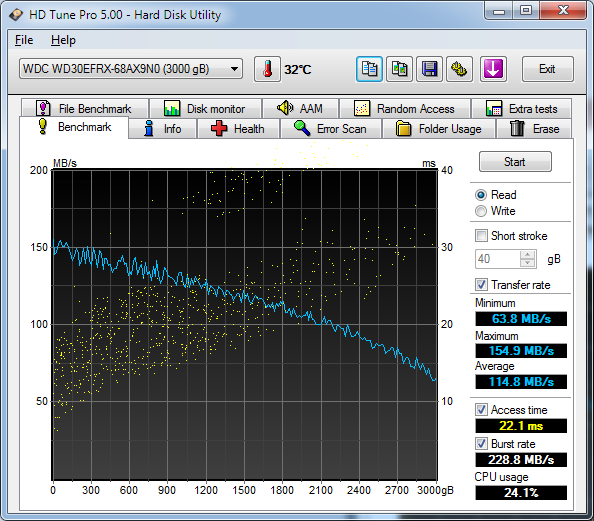Toggle the Access time checkbox
Screen dimensions: 594x521
(x=481, y=410)
